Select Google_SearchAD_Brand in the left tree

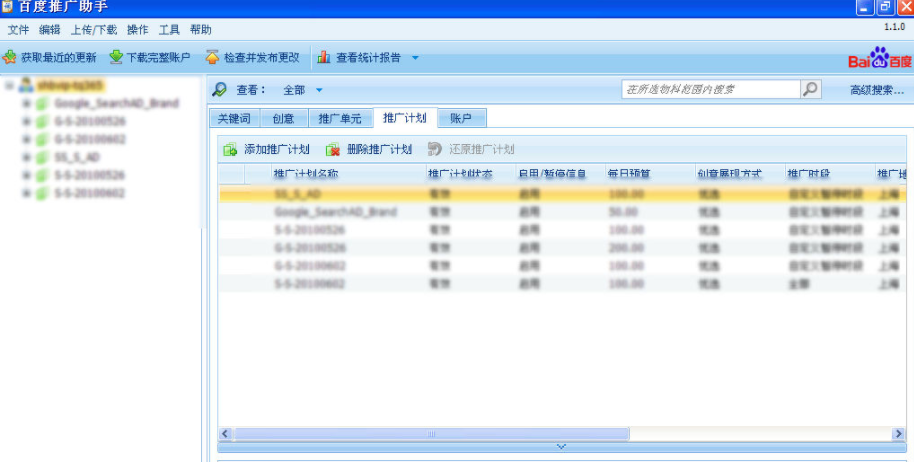116,104
